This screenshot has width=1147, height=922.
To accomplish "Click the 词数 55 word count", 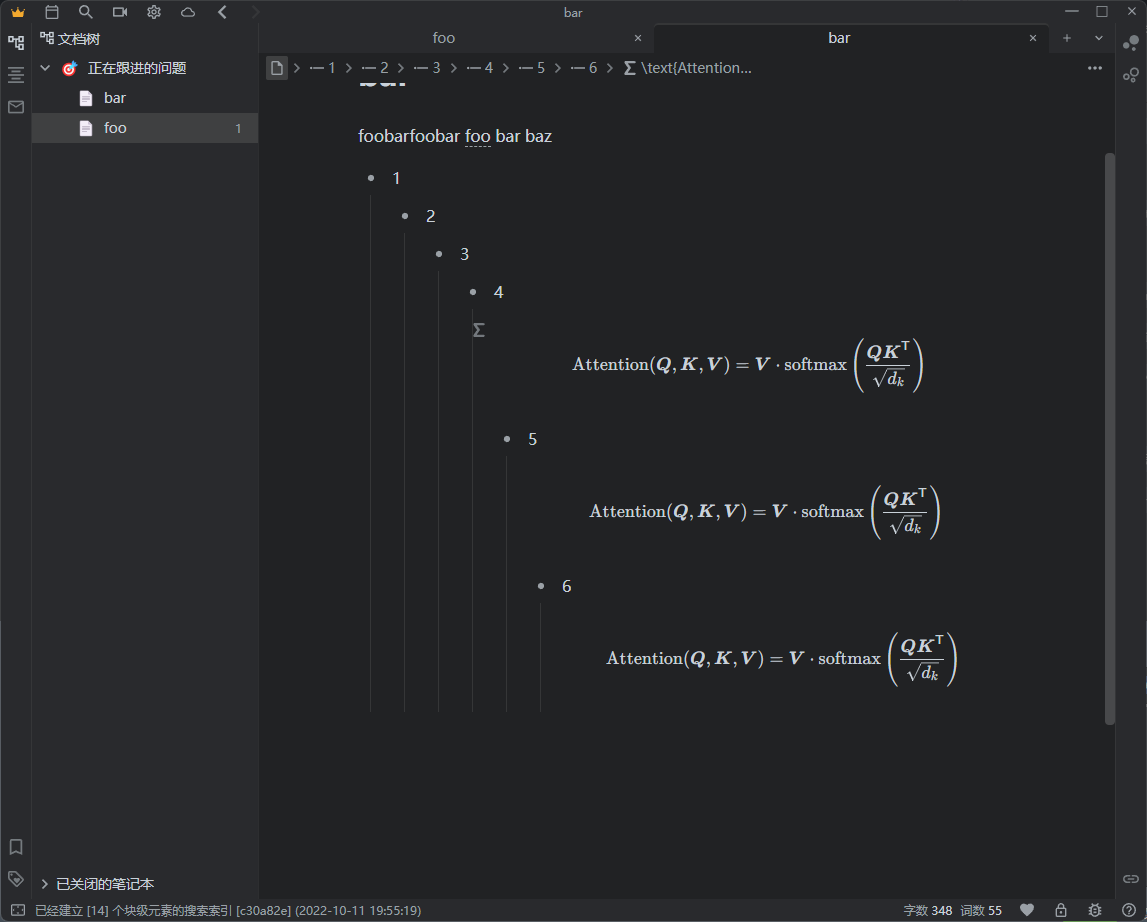I will click(981, 910).
